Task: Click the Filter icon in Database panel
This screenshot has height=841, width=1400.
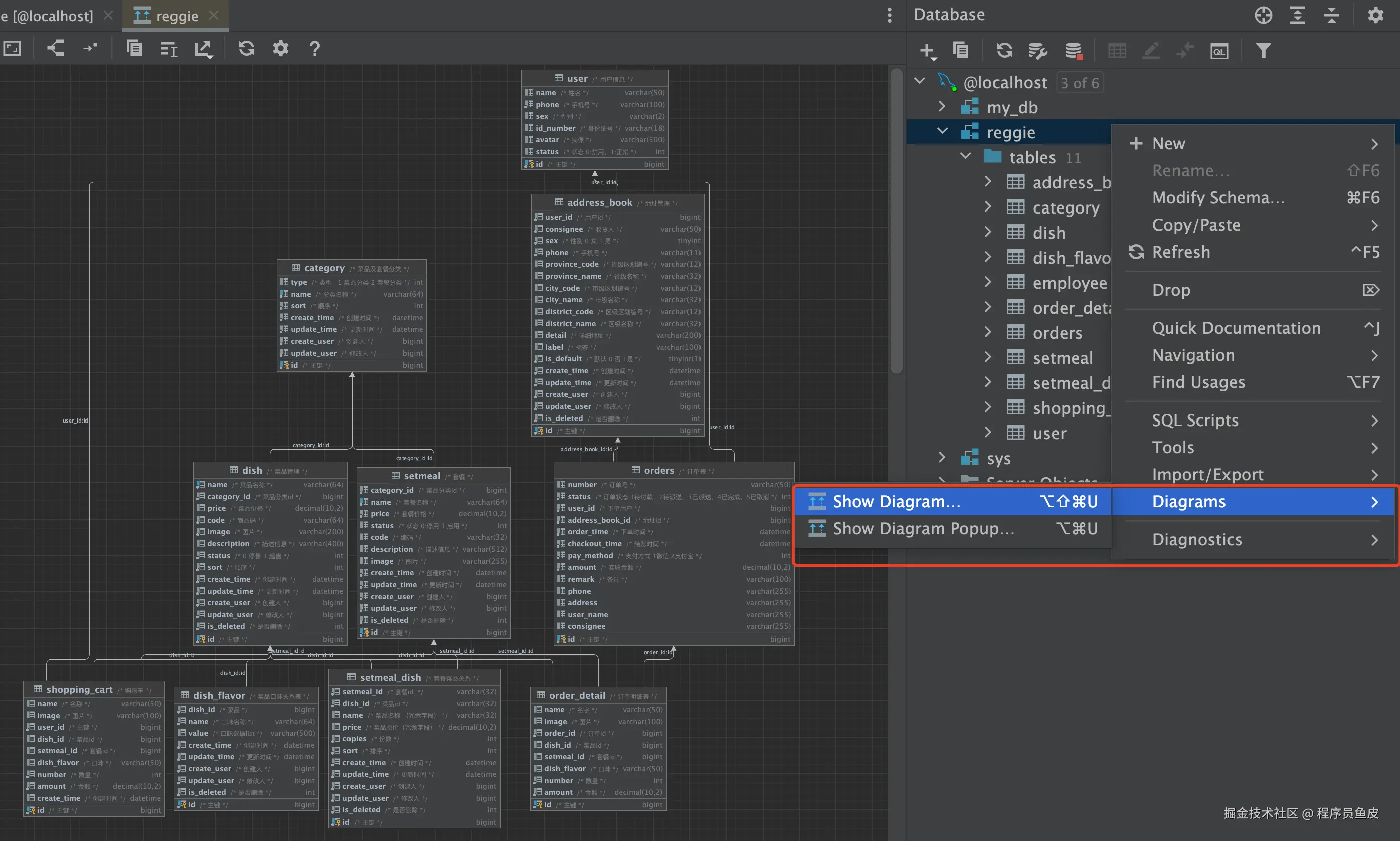Action: (1263, 51)
